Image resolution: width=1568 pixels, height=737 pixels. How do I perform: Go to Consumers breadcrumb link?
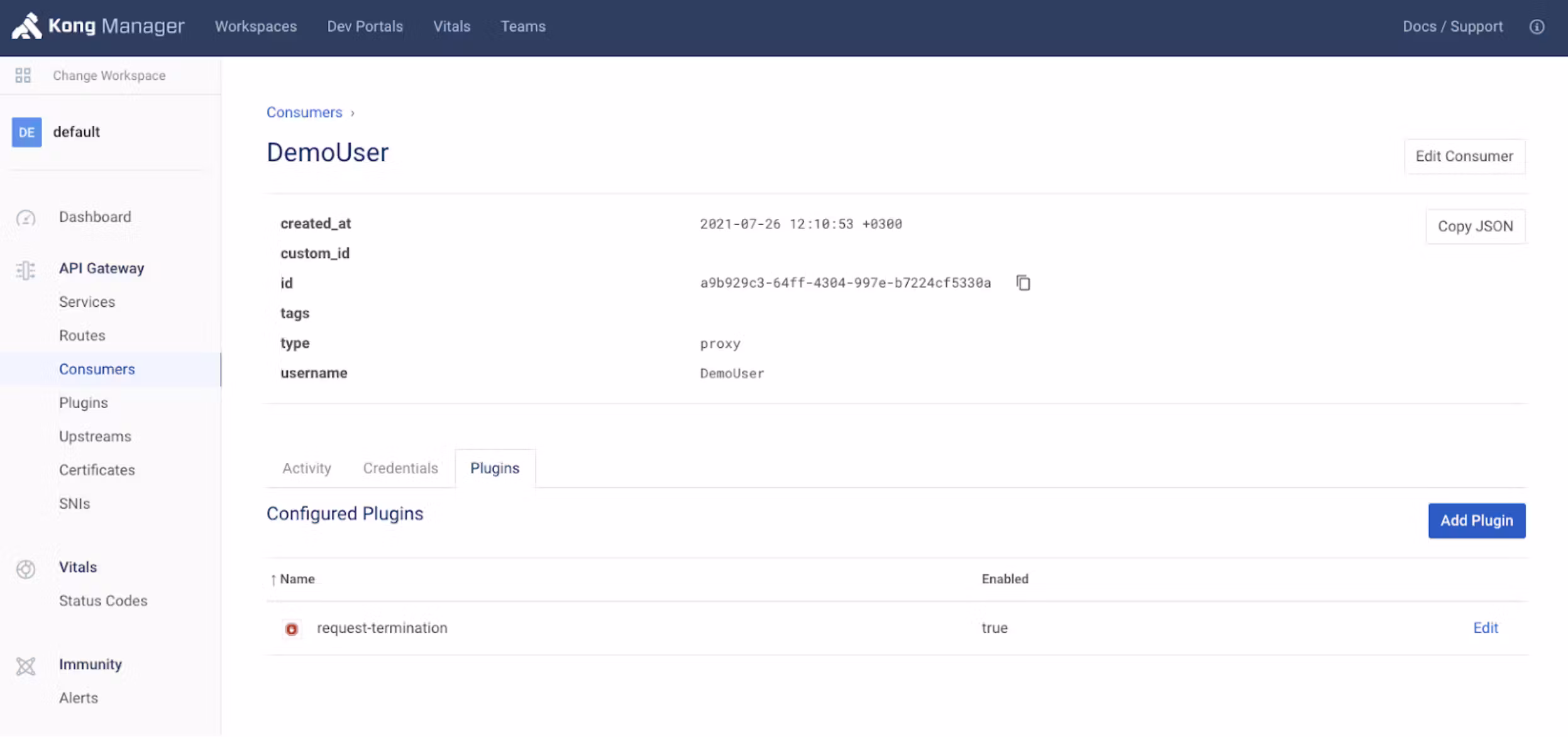pyautogui.click(x=304, y=113)
